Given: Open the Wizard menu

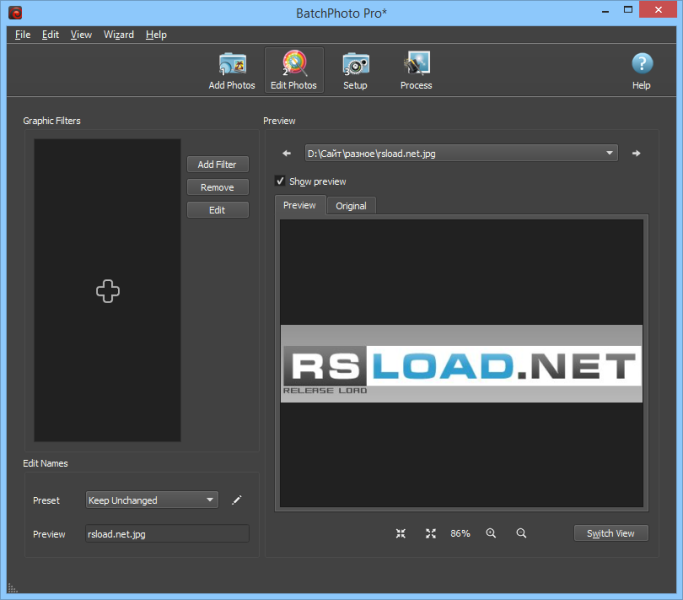Looking at the screenshot, I should pos(118,34).
